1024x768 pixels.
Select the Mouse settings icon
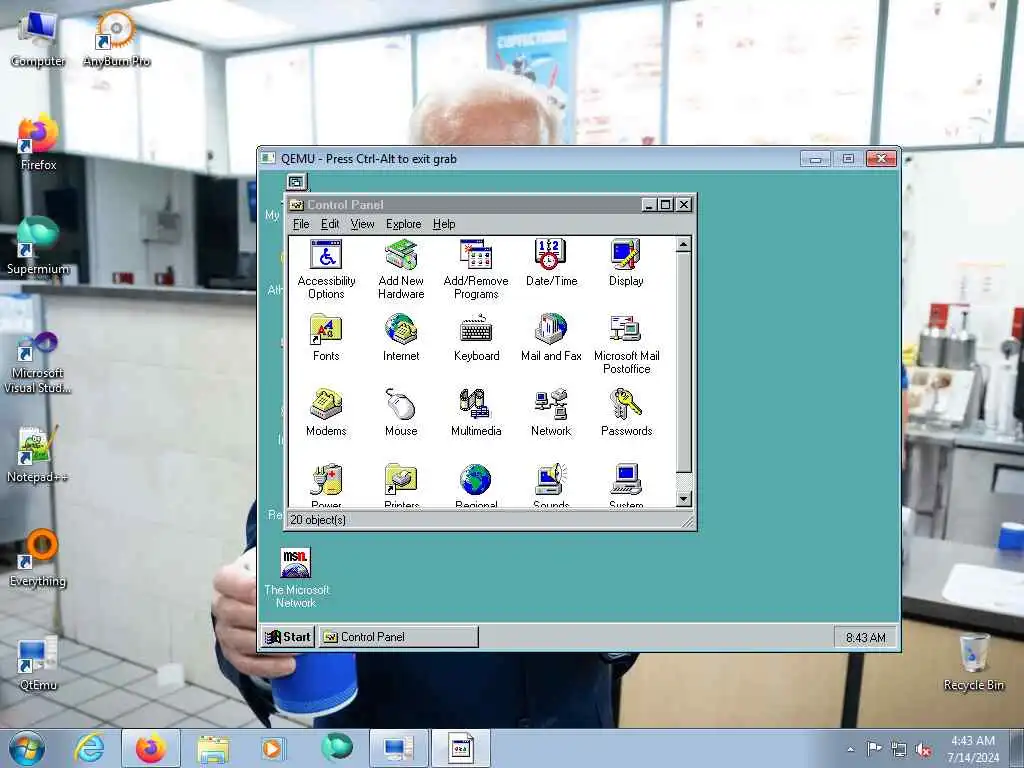click(401, 413)
